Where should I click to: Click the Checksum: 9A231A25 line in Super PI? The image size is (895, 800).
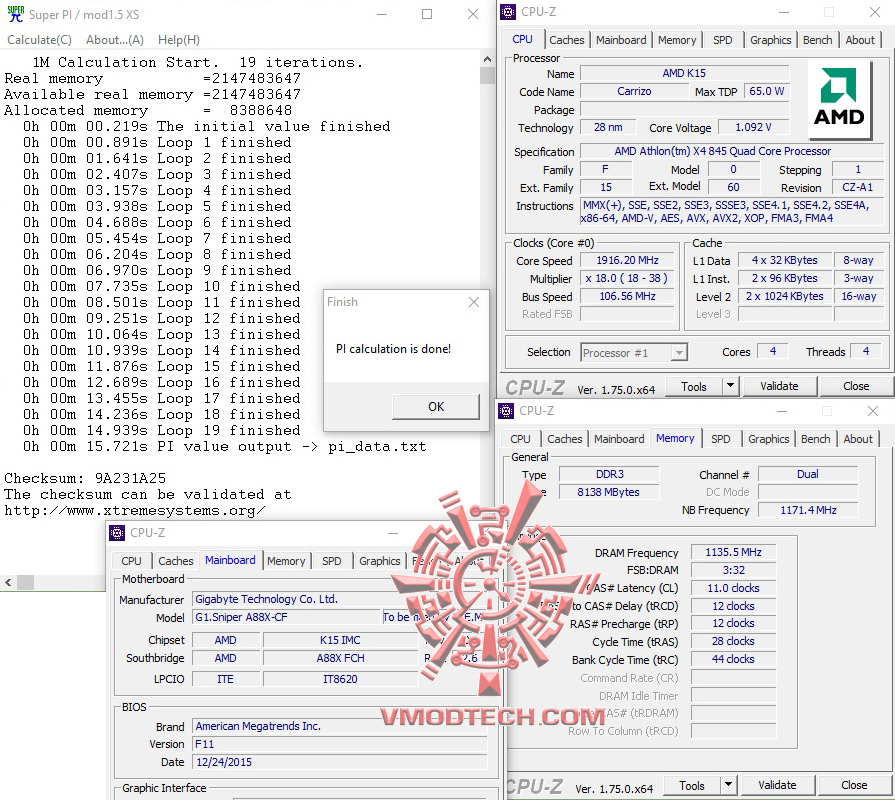click(85, 478)
